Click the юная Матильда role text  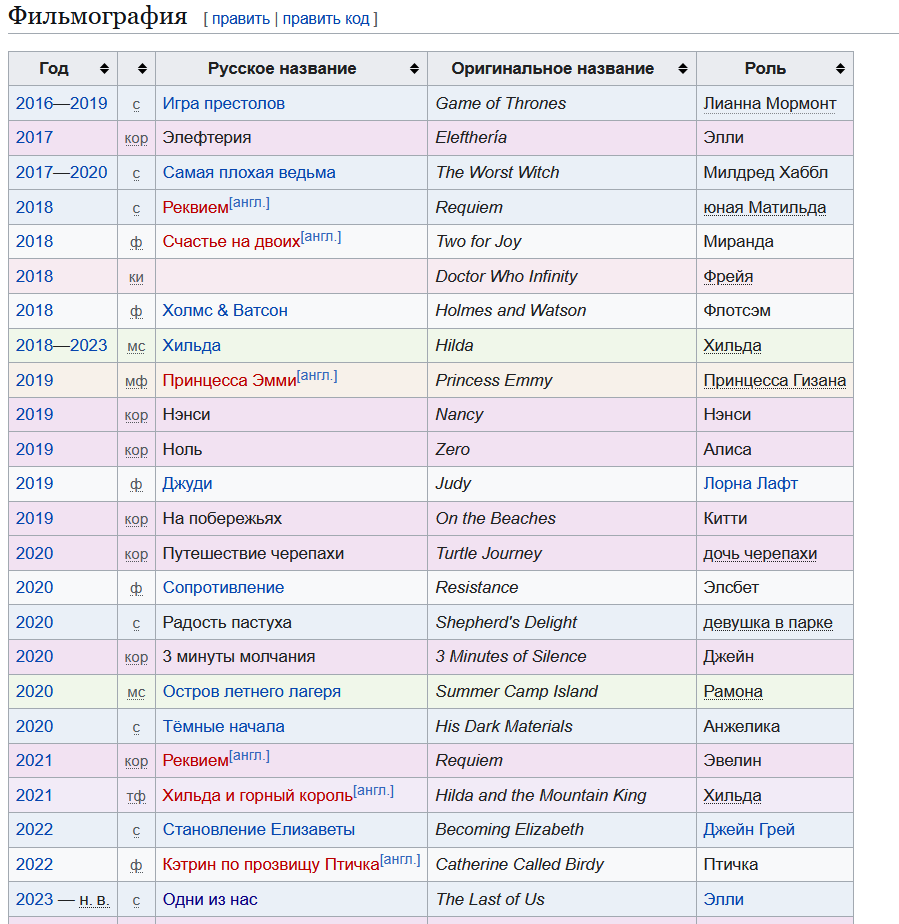[764, 207]
